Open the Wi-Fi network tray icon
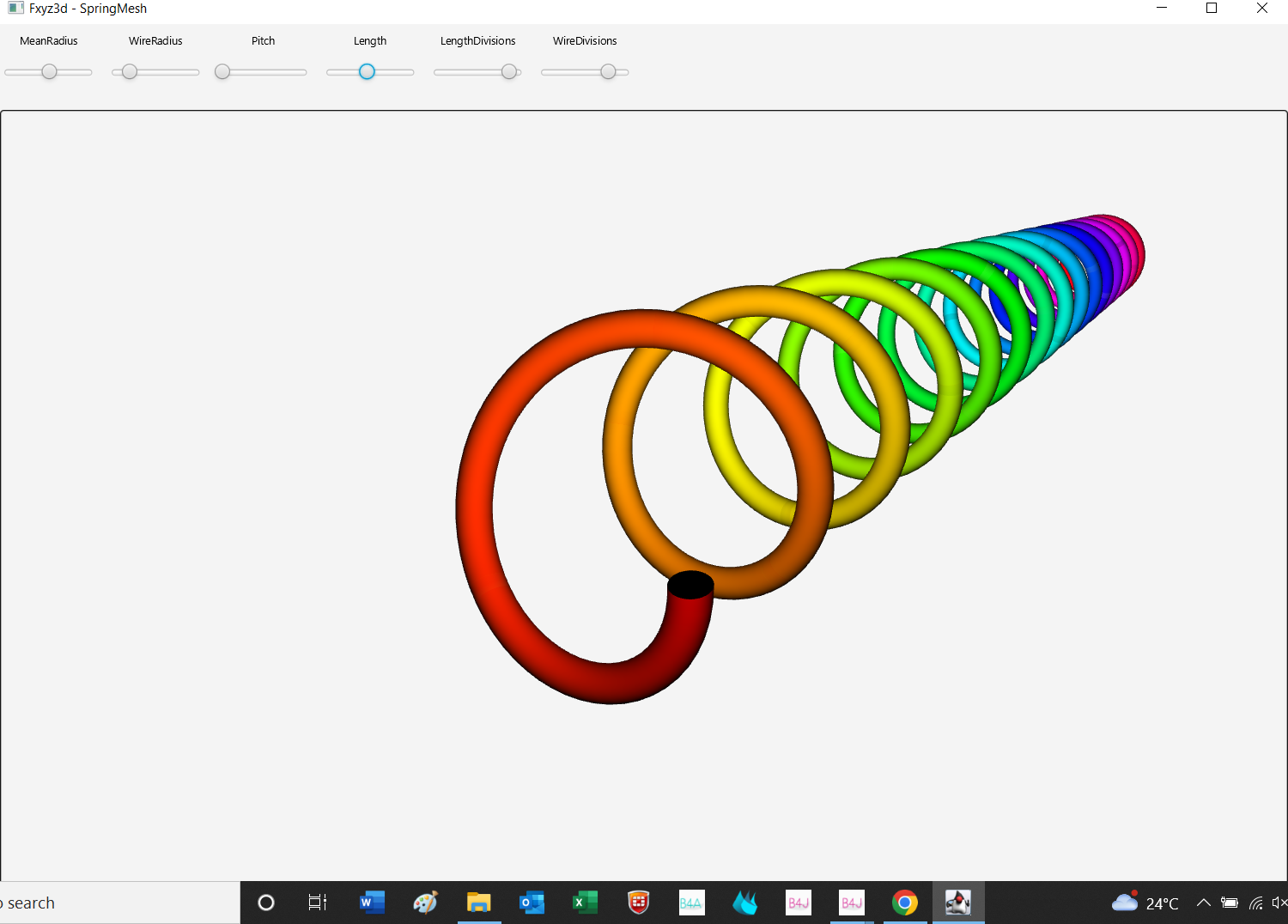Viewport: 1288px width, 924px height. (1256, 903)
